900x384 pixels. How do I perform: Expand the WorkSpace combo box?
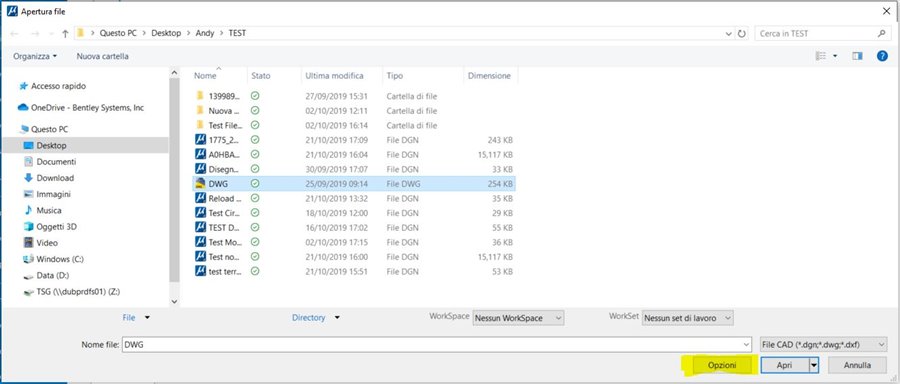point(518,318)
